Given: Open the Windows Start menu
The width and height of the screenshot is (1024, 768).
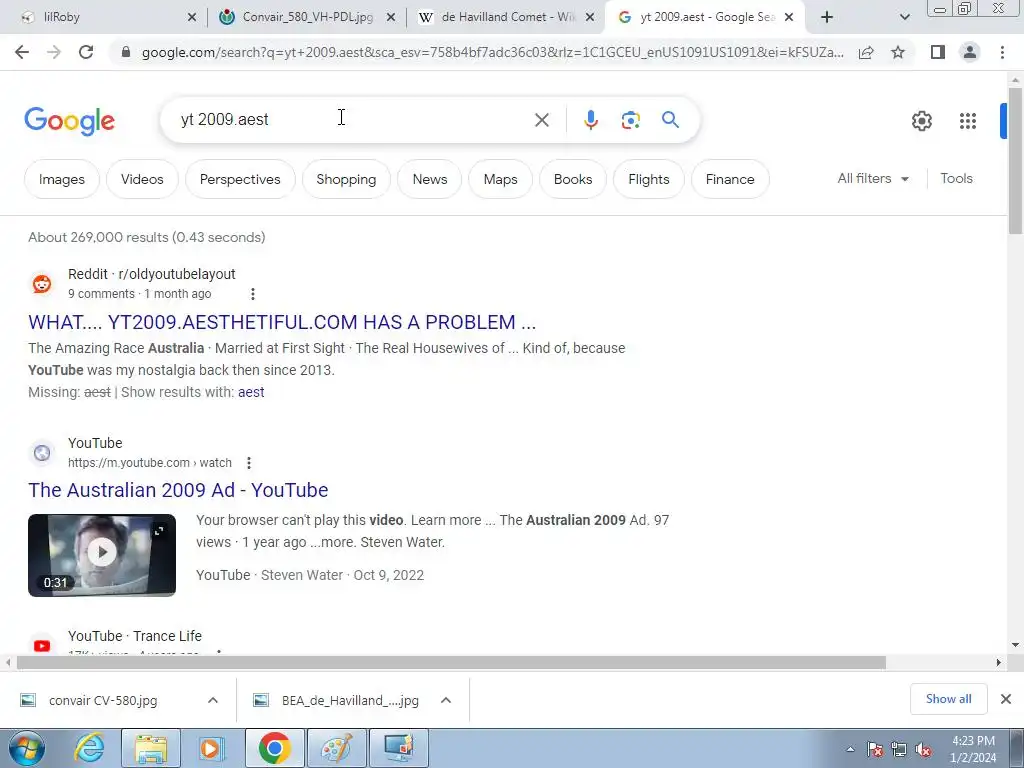Looking at the screenshot, I should pos(26,748).
